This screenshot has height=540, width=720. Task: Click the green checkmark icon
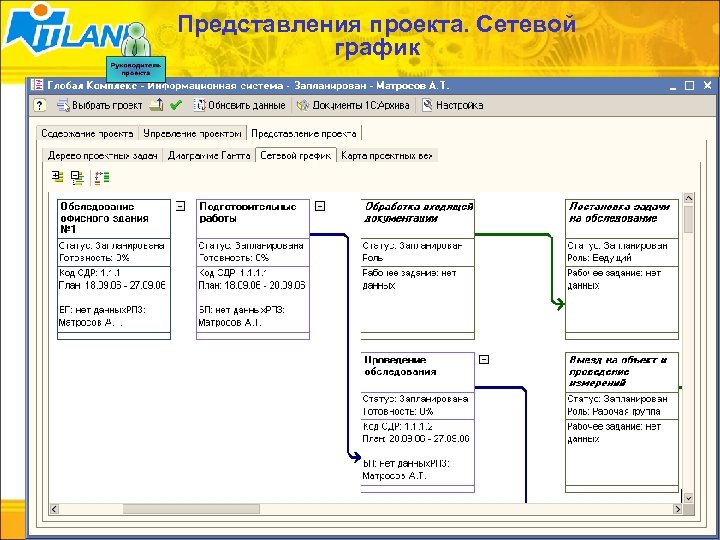pyautogui.click(x=175, y=105)
